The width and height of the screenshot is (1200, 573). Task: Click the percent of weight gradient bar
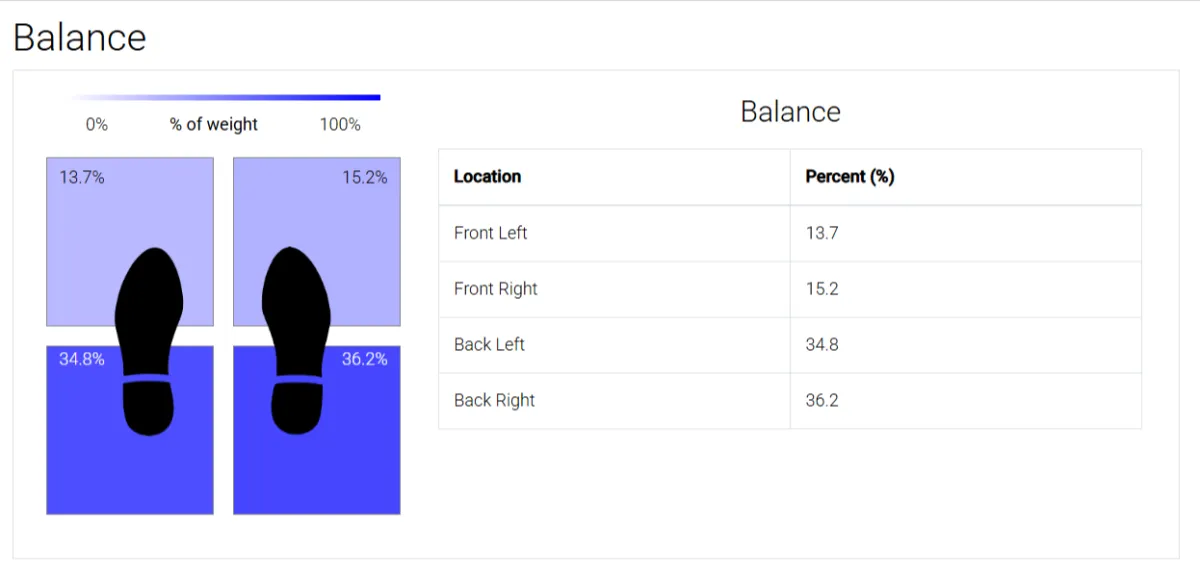click(225, 97)
